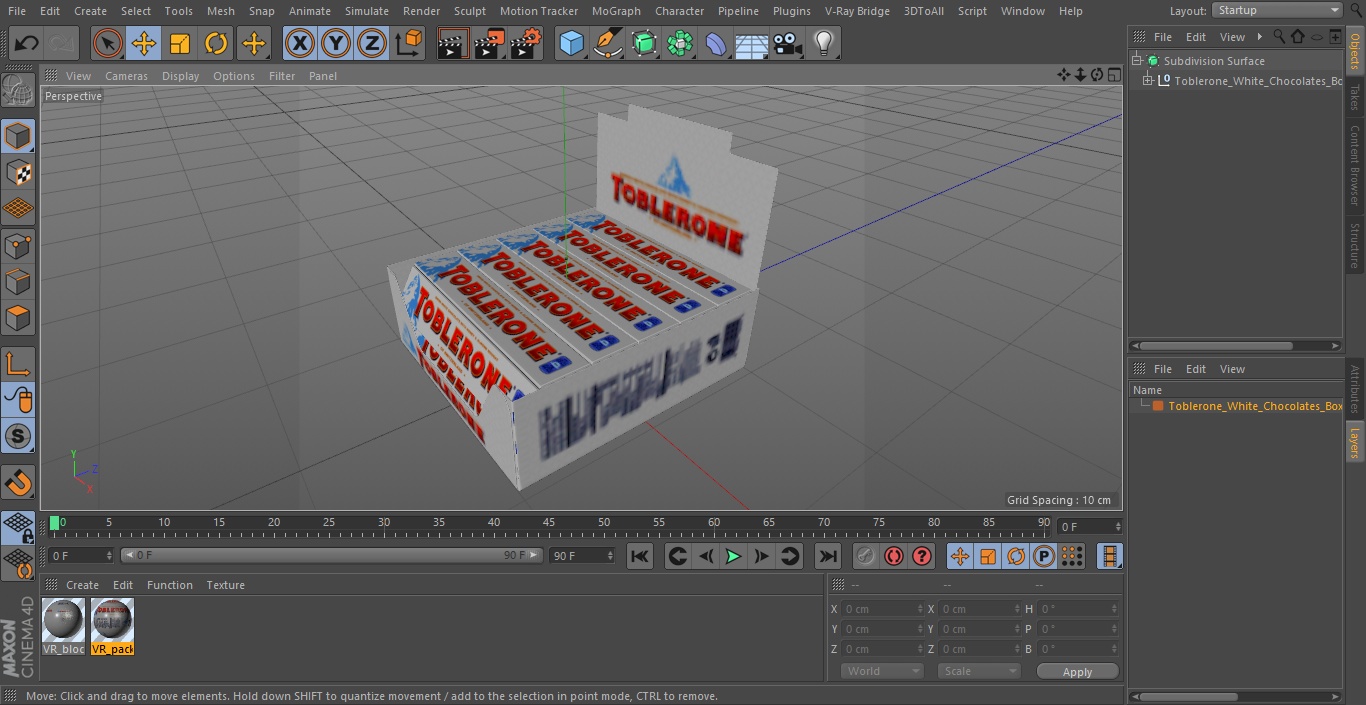
Task: Toggle Y axis lock
Action: click(336, 43)
